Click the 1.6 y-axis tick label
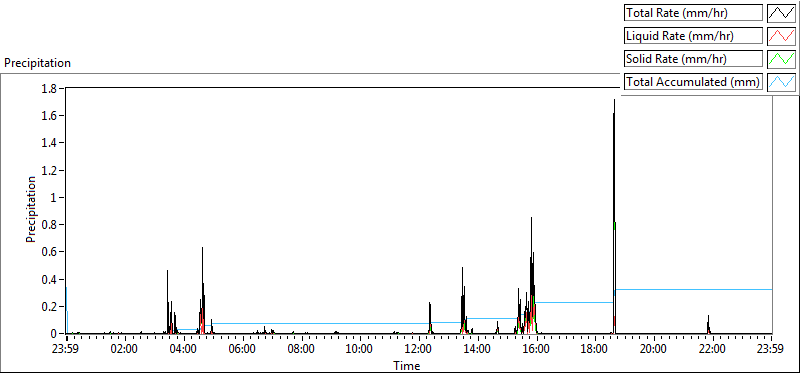Viewport: 800px width, 373px height. click(x=49, y=116)
